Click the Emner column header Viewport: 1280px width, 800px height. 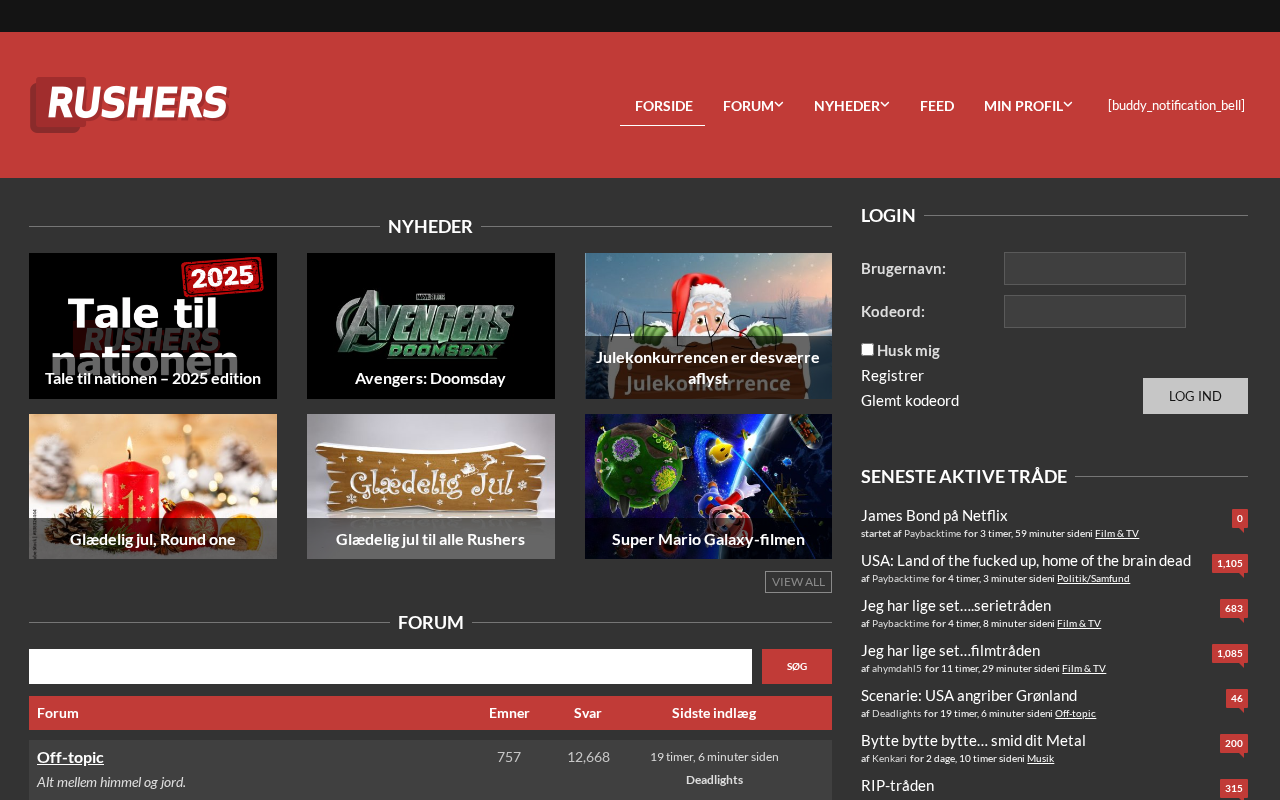[x=509, y=713]
